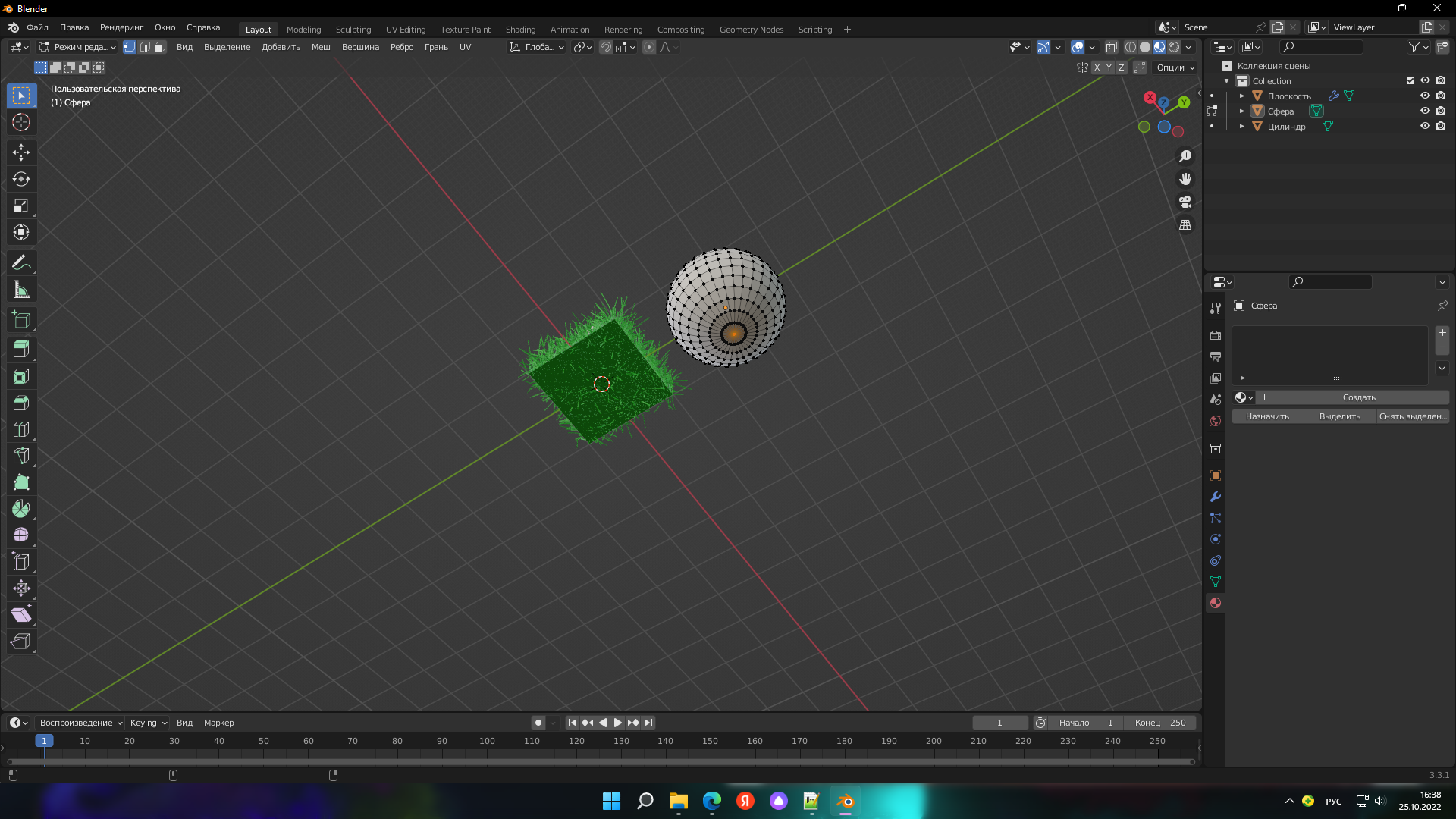Open Modifier properties wrench tab
Viewport: 1456px width, 819px height.
point(1216,497)
